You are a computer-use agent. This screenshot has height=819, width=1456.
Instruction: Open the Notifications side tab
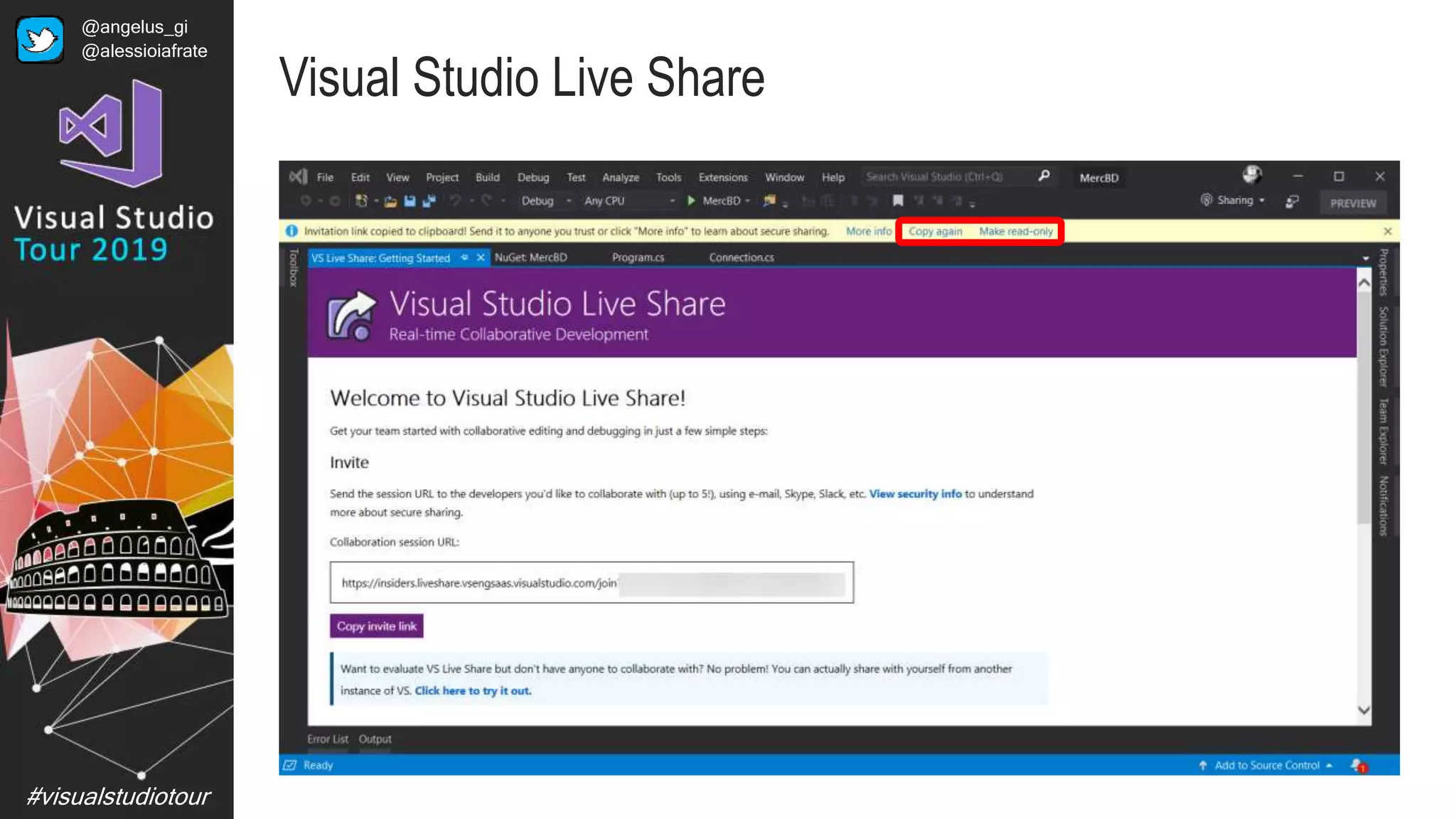click(1383, 505)
